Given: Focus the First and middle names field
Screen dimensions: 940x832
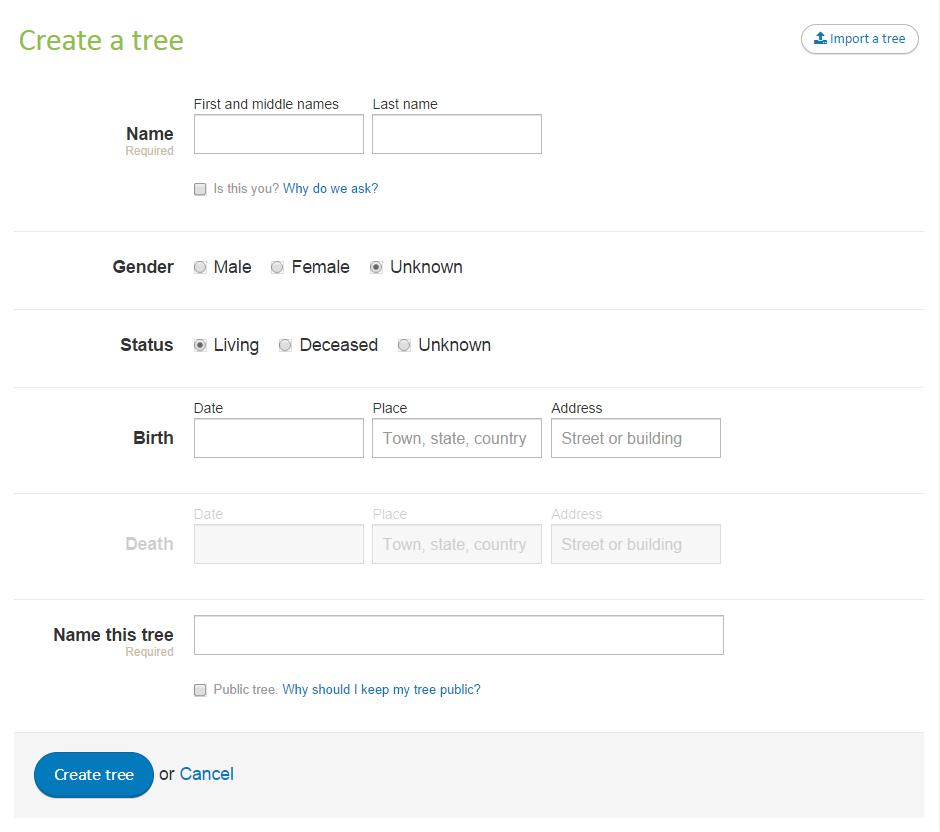Looking at the screenshot, I should [279, 134].
